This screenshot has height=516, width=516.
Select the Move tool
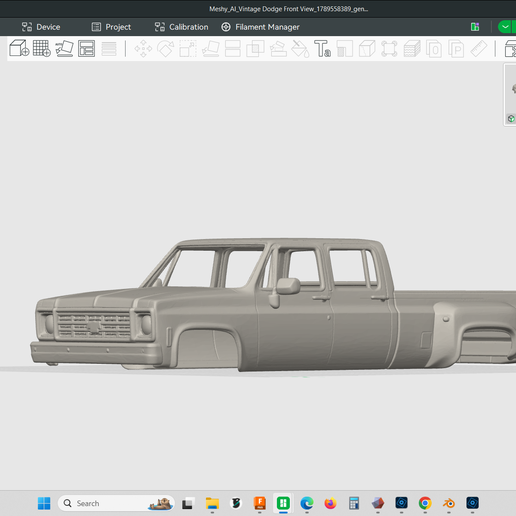pyautogui.click(x=143, y=49)
